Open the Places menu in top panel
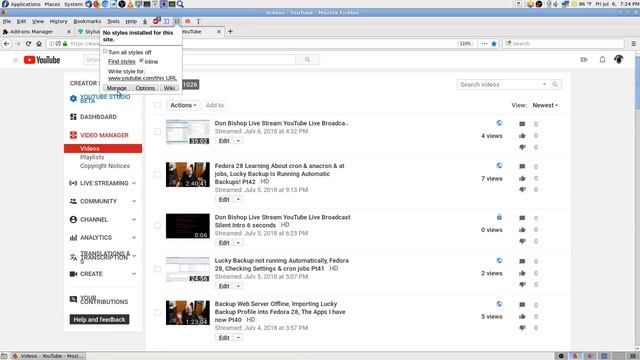 [52, 4]
